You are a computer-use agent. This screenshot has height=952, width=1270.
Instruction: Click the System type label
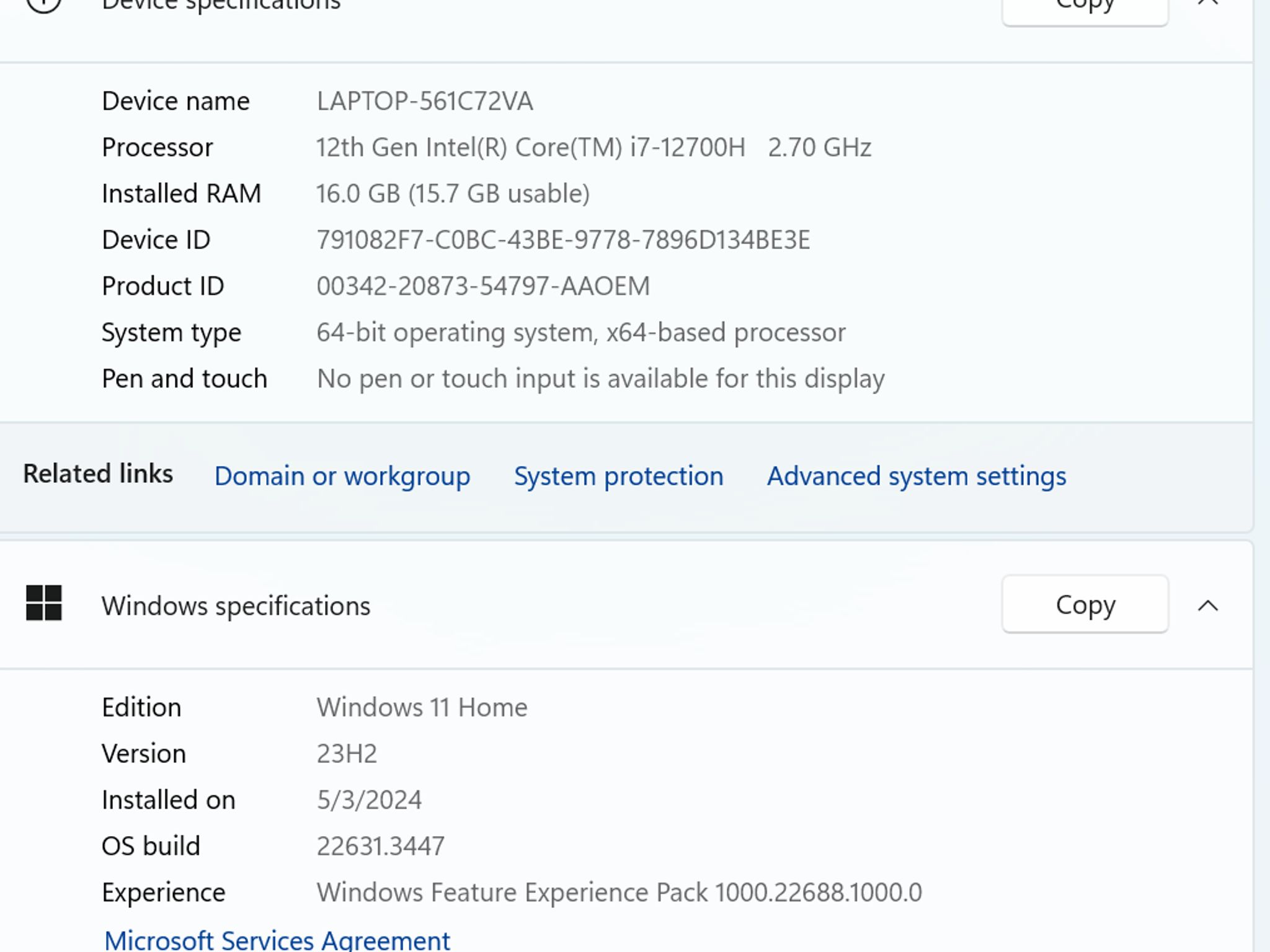coord(171,333)
